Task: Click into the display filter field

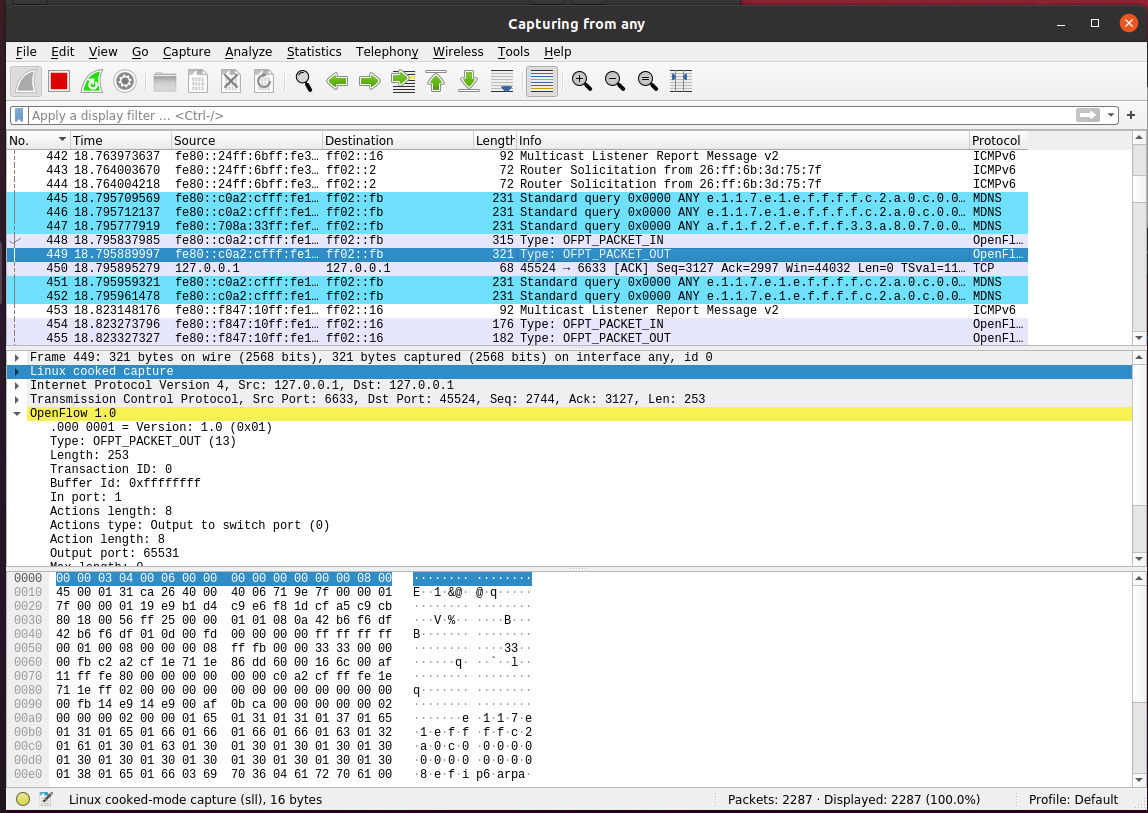Action: click(x=550, y=115)
